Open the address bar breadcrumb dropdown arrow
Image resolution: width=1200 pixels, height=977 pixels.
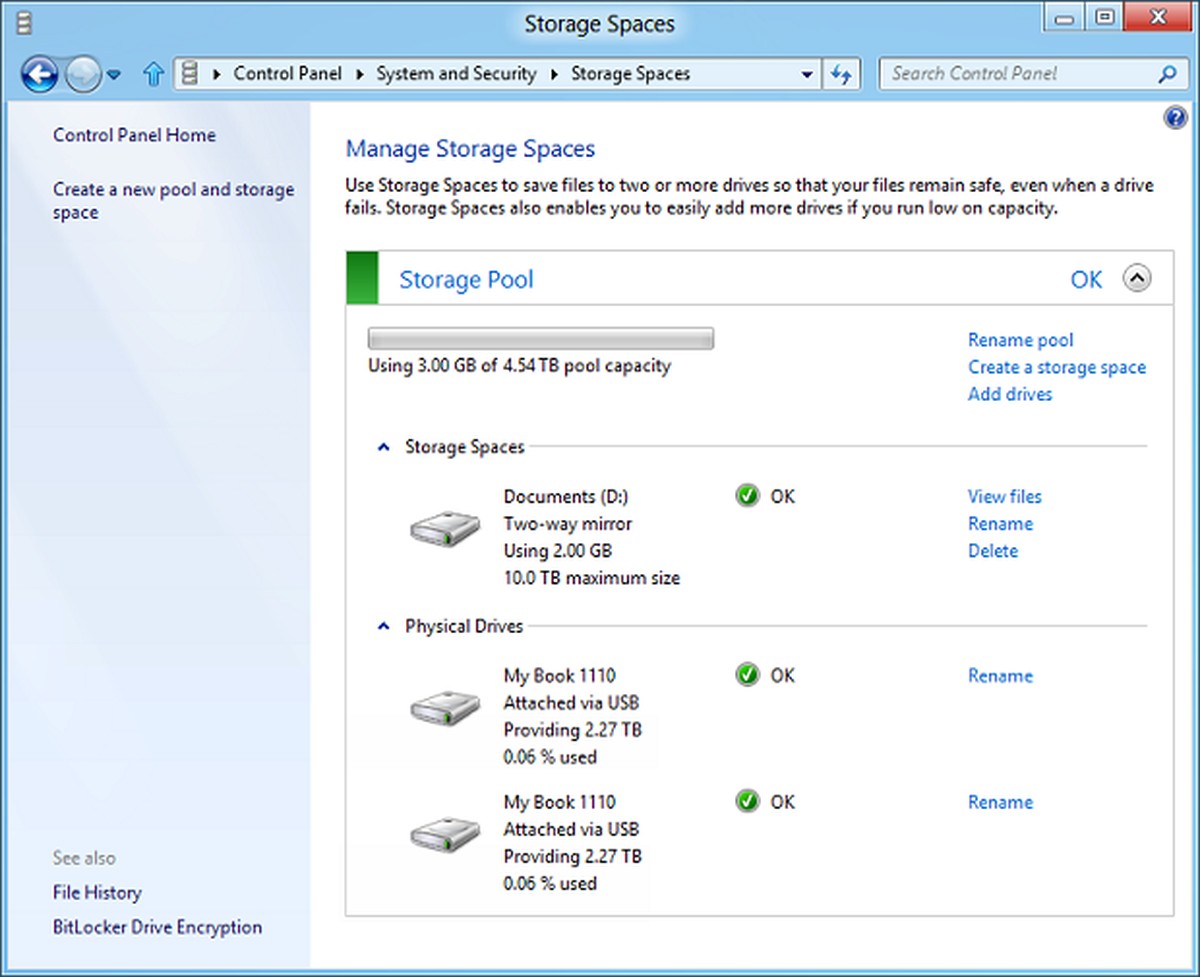pos(807,74)
